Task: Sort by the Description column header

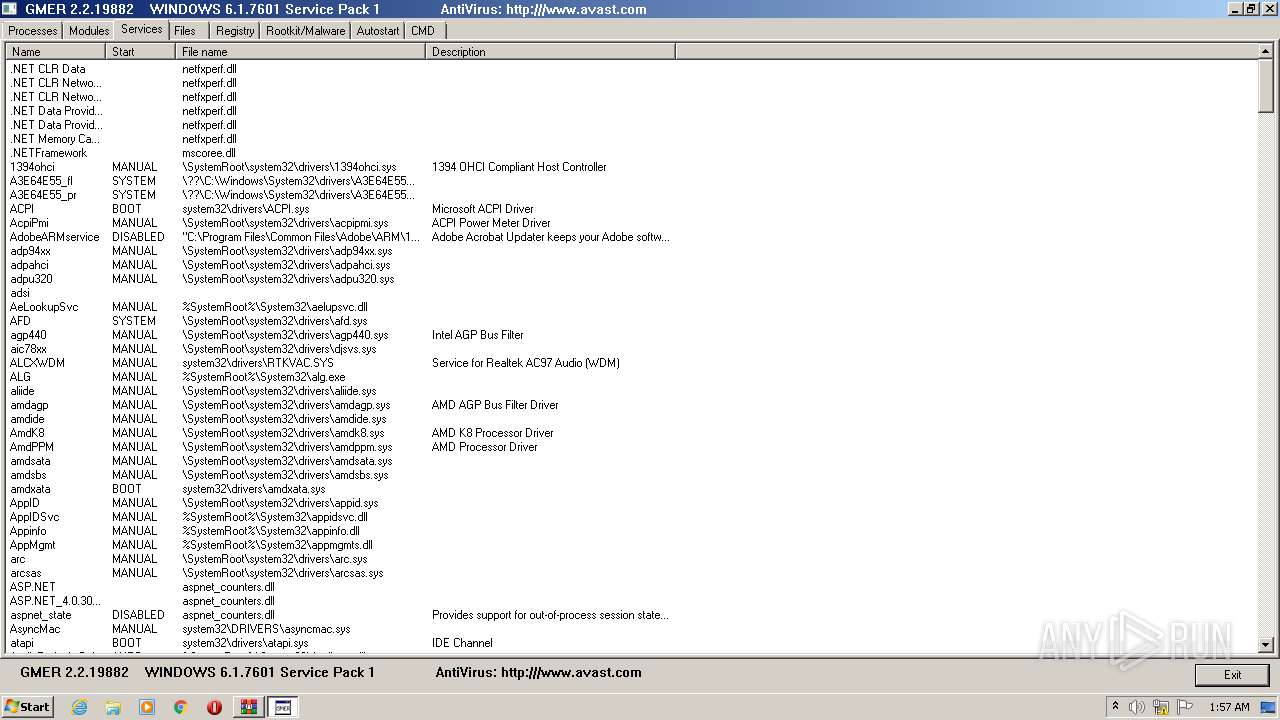Action: 551,52
